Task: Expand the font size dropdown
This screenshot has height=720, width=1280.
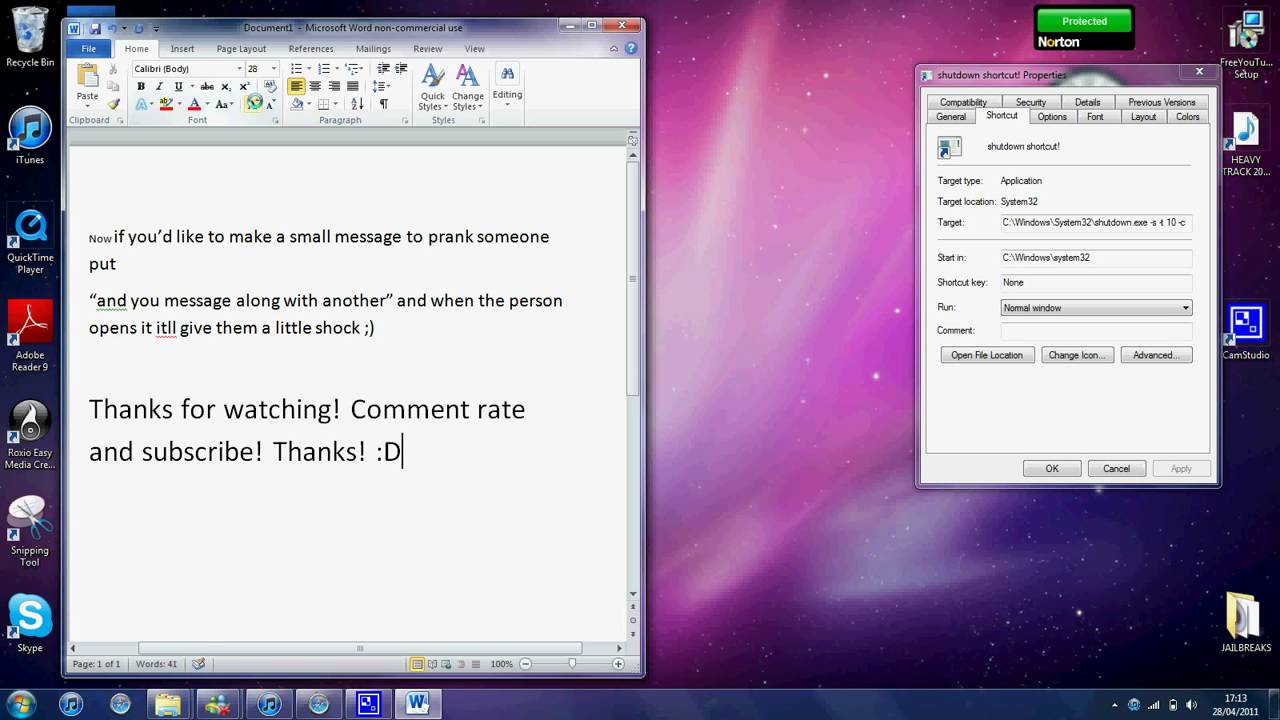Action: tap(274, 69)
